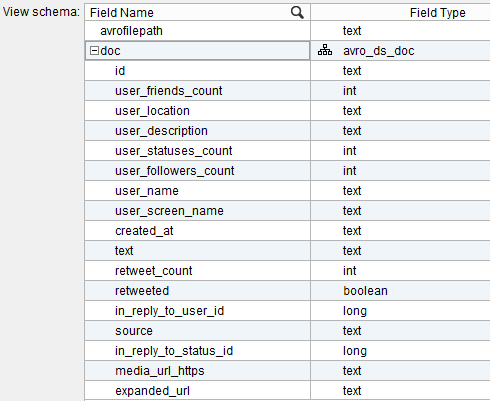Click the int type of retweet_count
Viewport: 490px width, 401px height.
tap(350, 271)
